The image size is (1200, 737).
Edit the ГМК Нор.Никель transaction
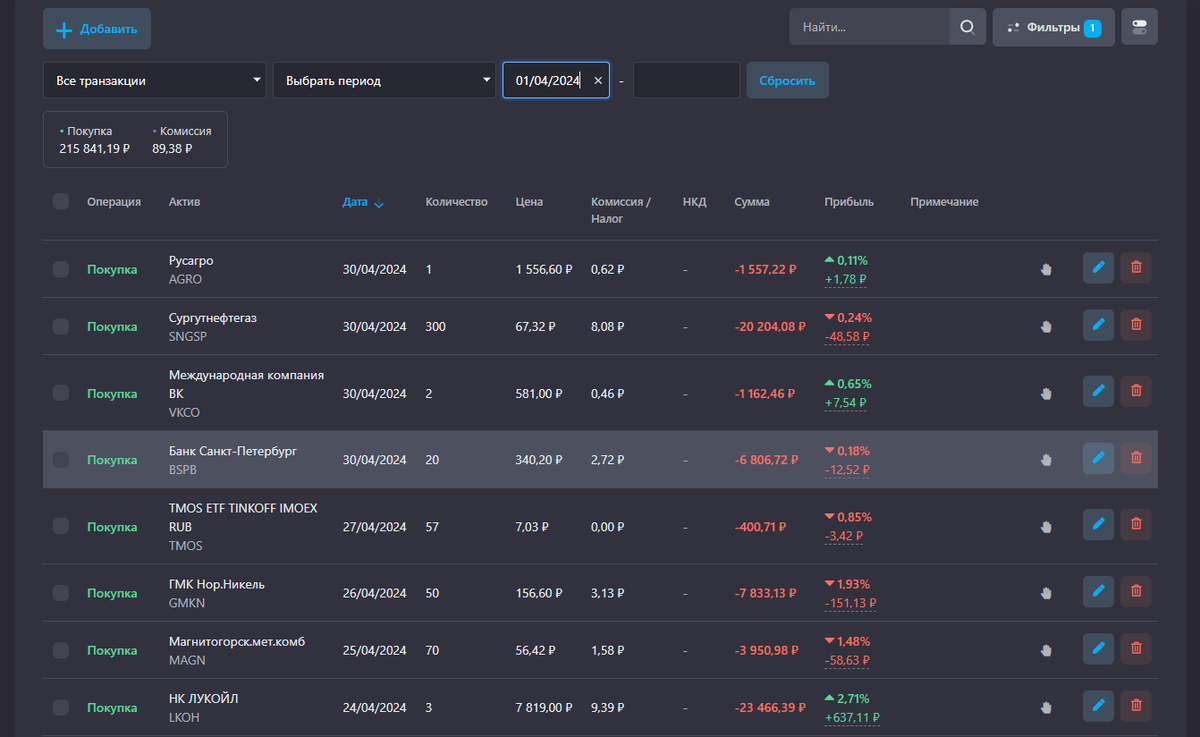point(1098,591)
